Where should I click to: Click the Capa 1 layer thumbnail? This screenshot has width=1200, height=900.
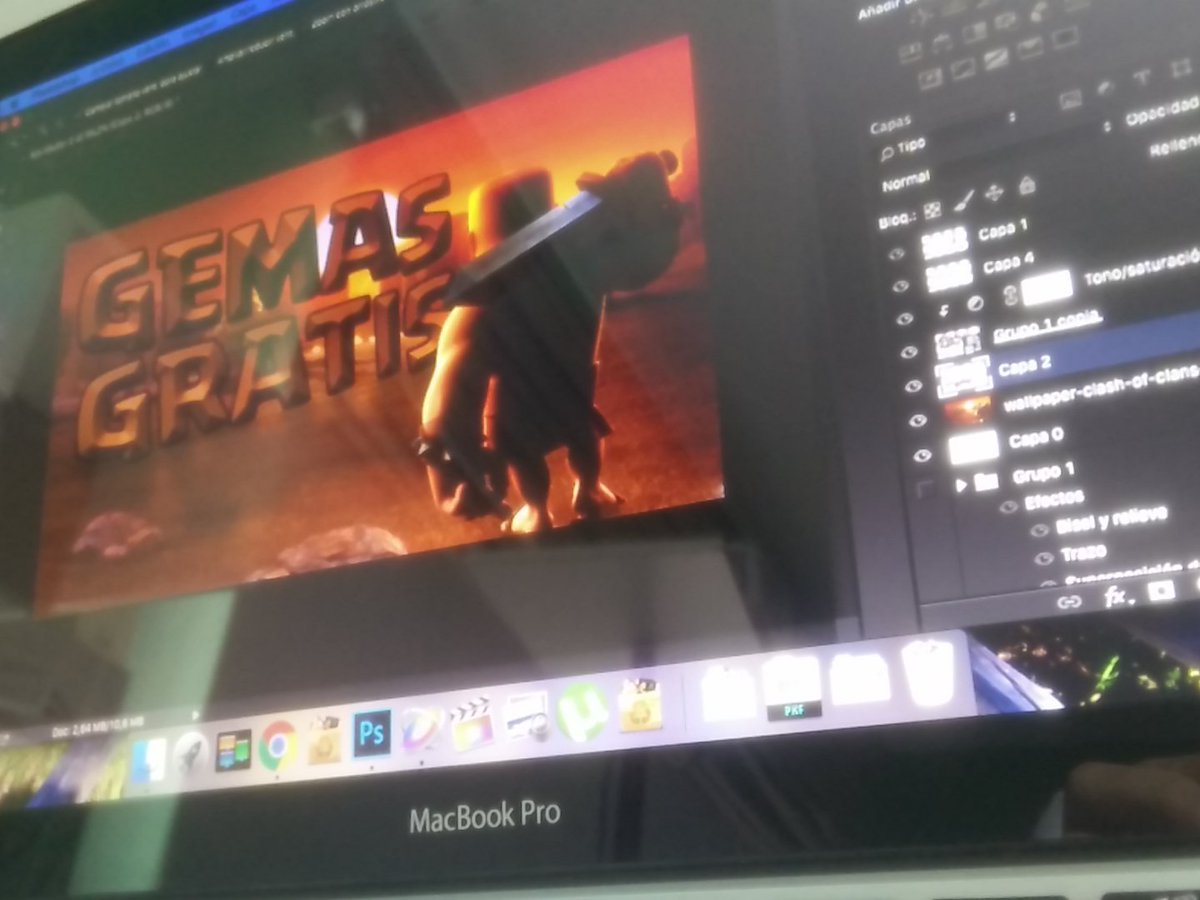[943, 241]
